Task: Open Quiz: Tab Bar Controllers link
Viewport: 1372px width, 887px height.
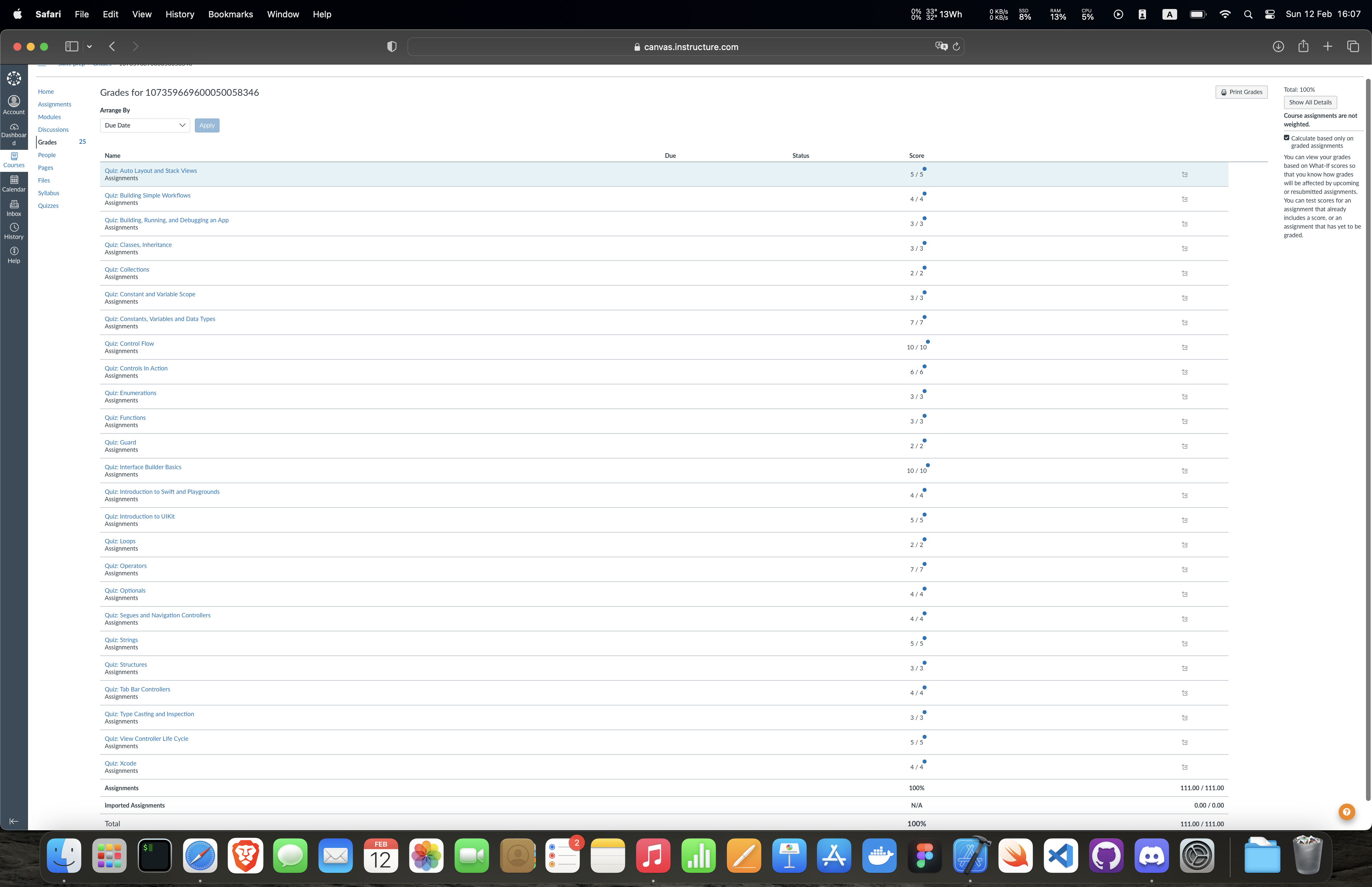Action: pyautogui.click(x=137, y=689)
